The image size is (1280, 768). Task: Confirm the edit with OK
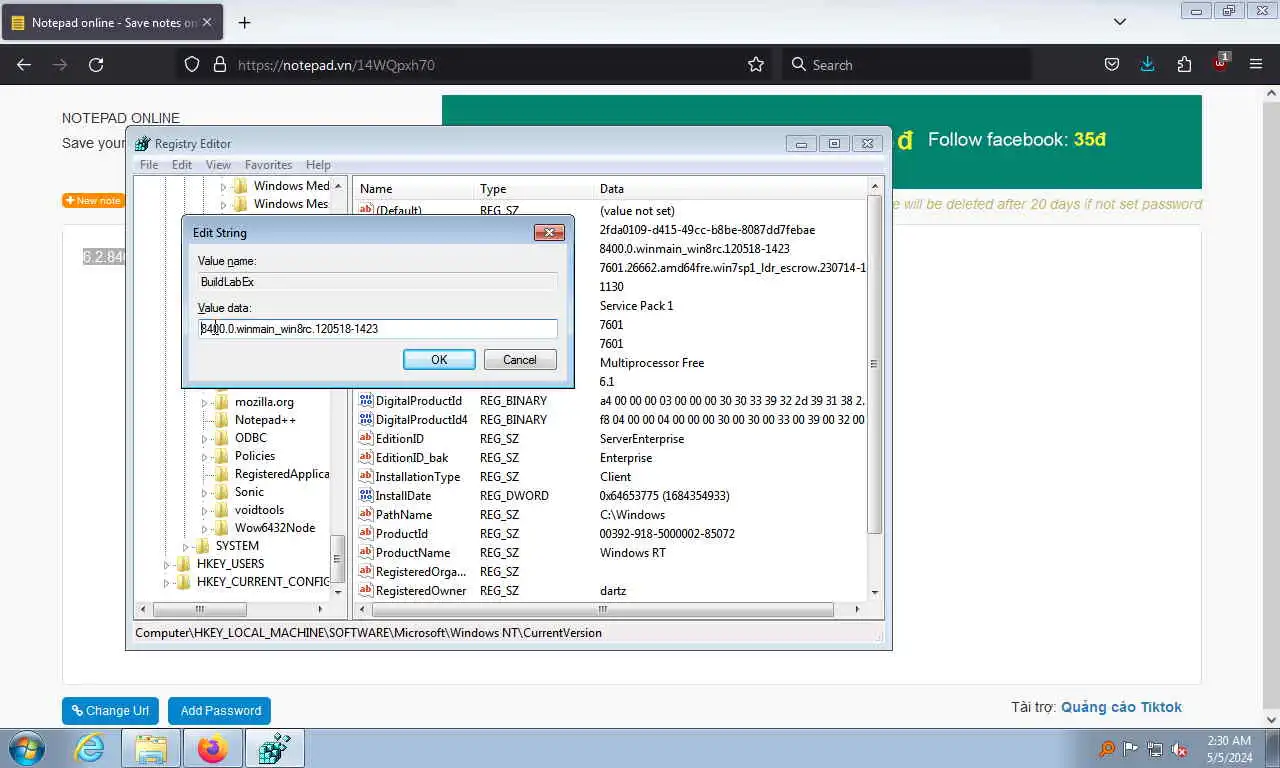pyautogui.click(x=439, y=360)
